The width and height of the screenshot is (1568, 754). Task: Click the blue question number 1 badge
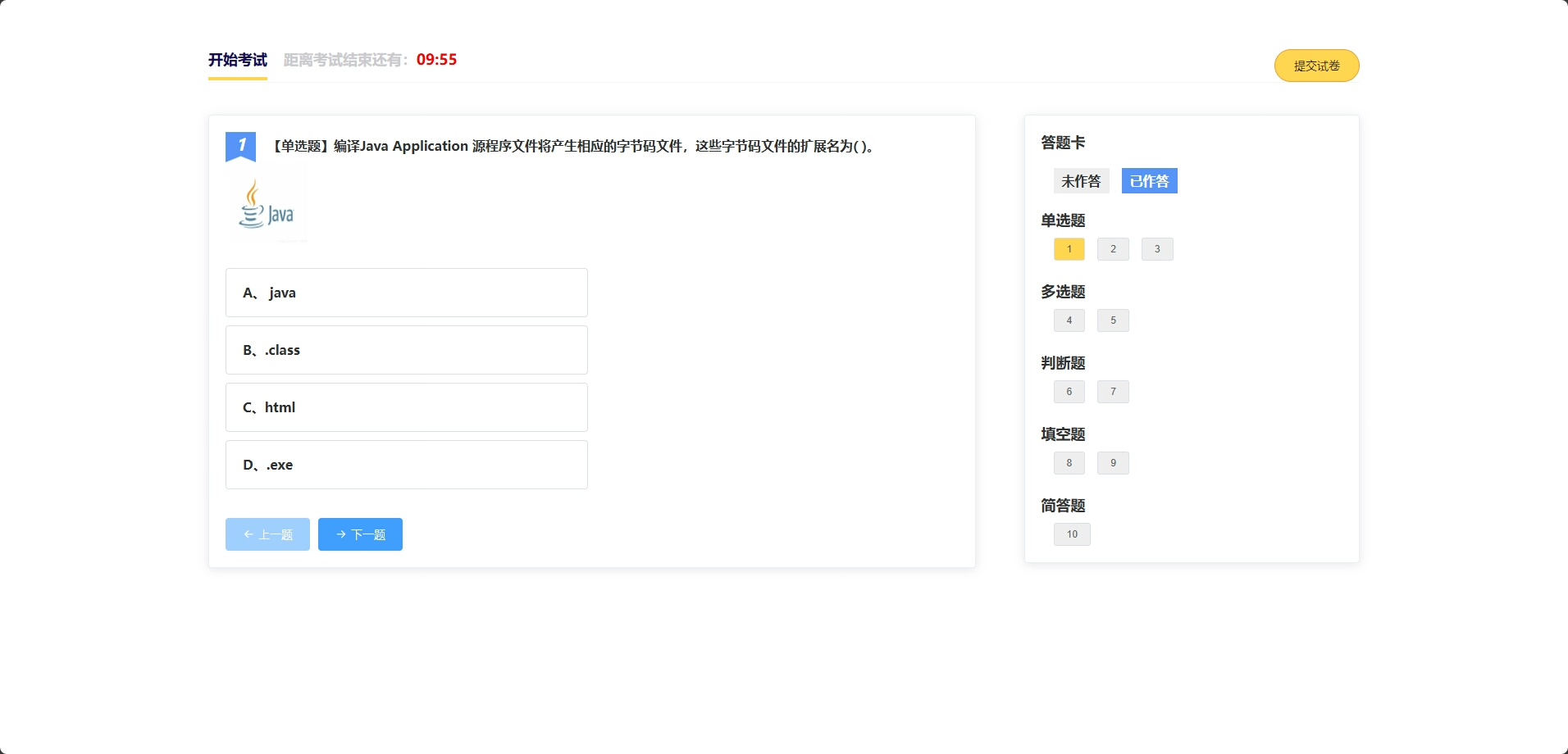[x=240, y=146]
